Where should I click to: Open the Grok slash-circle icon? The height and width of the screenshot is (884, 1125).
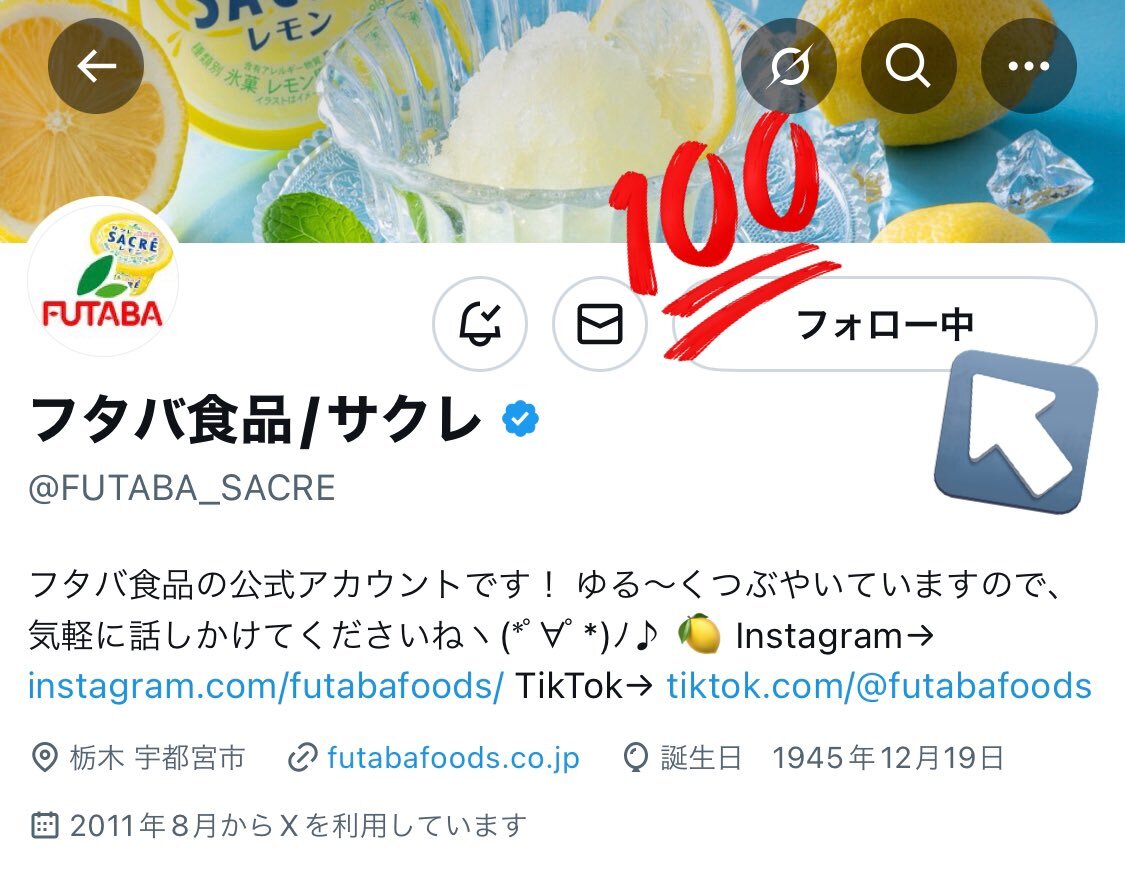[789, 66]
